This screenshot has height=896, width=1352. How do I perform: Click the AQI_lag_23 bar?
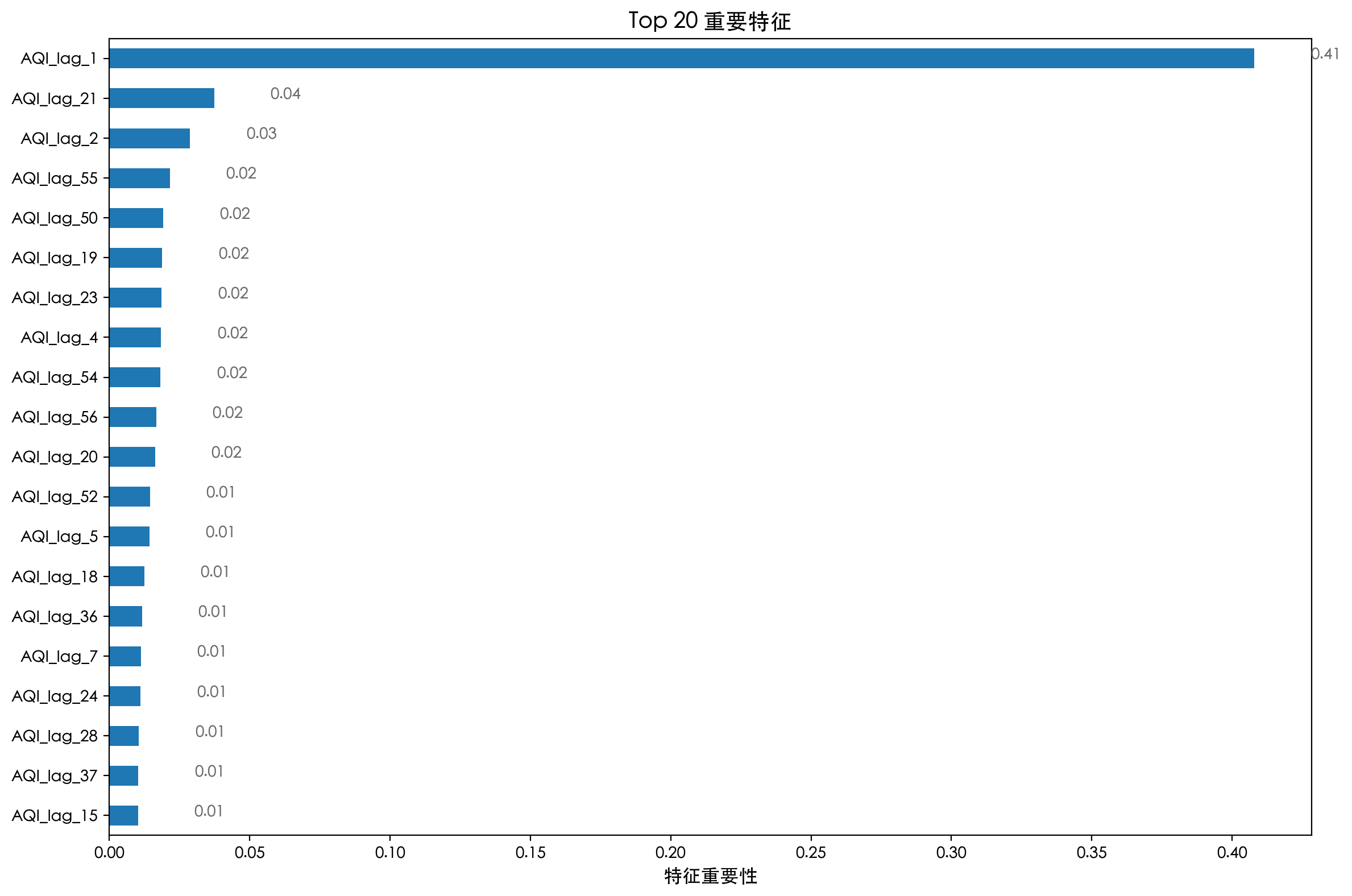click(135, 298)
